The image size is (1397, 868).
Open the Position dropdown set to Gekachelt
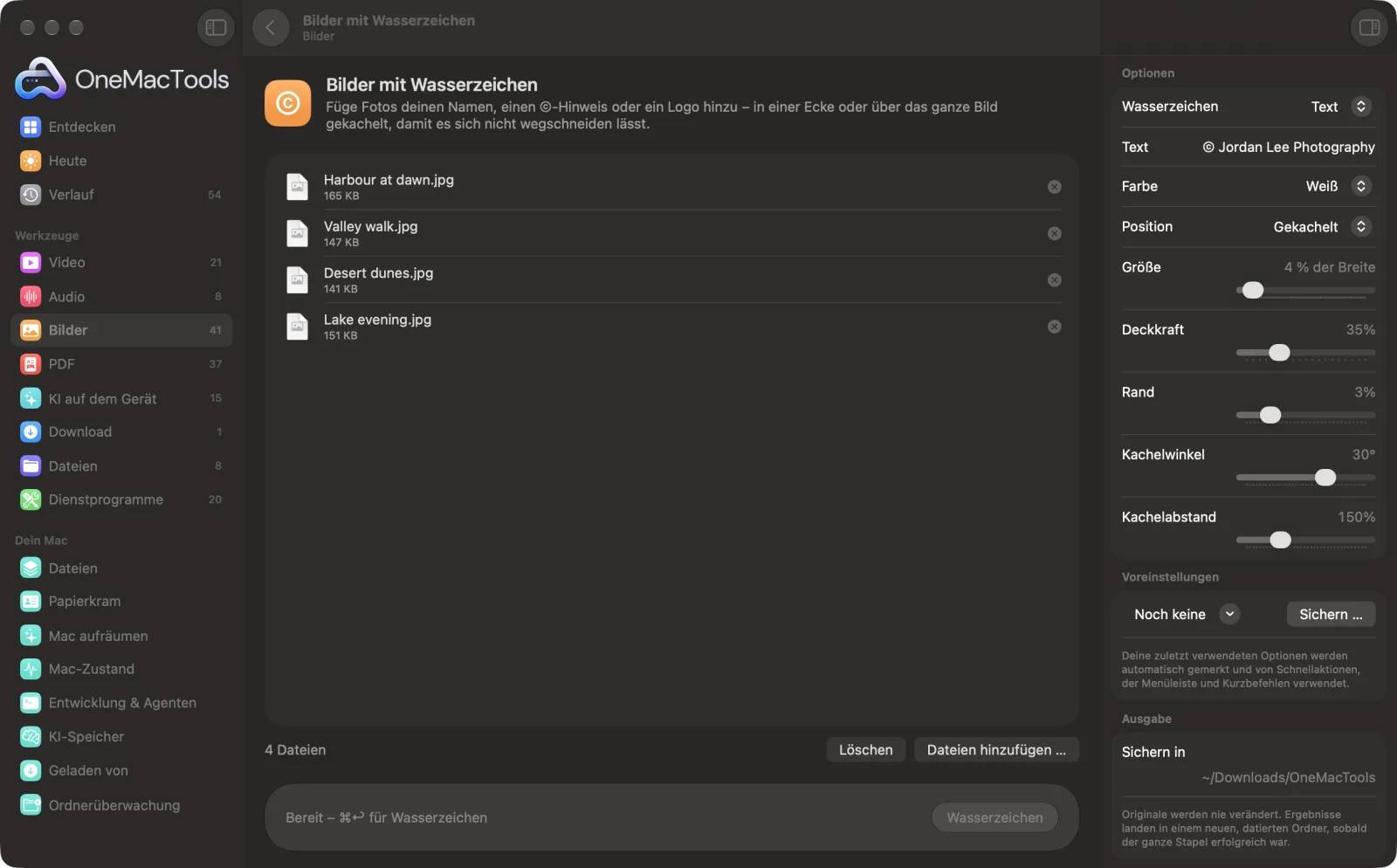point(1322,227)
